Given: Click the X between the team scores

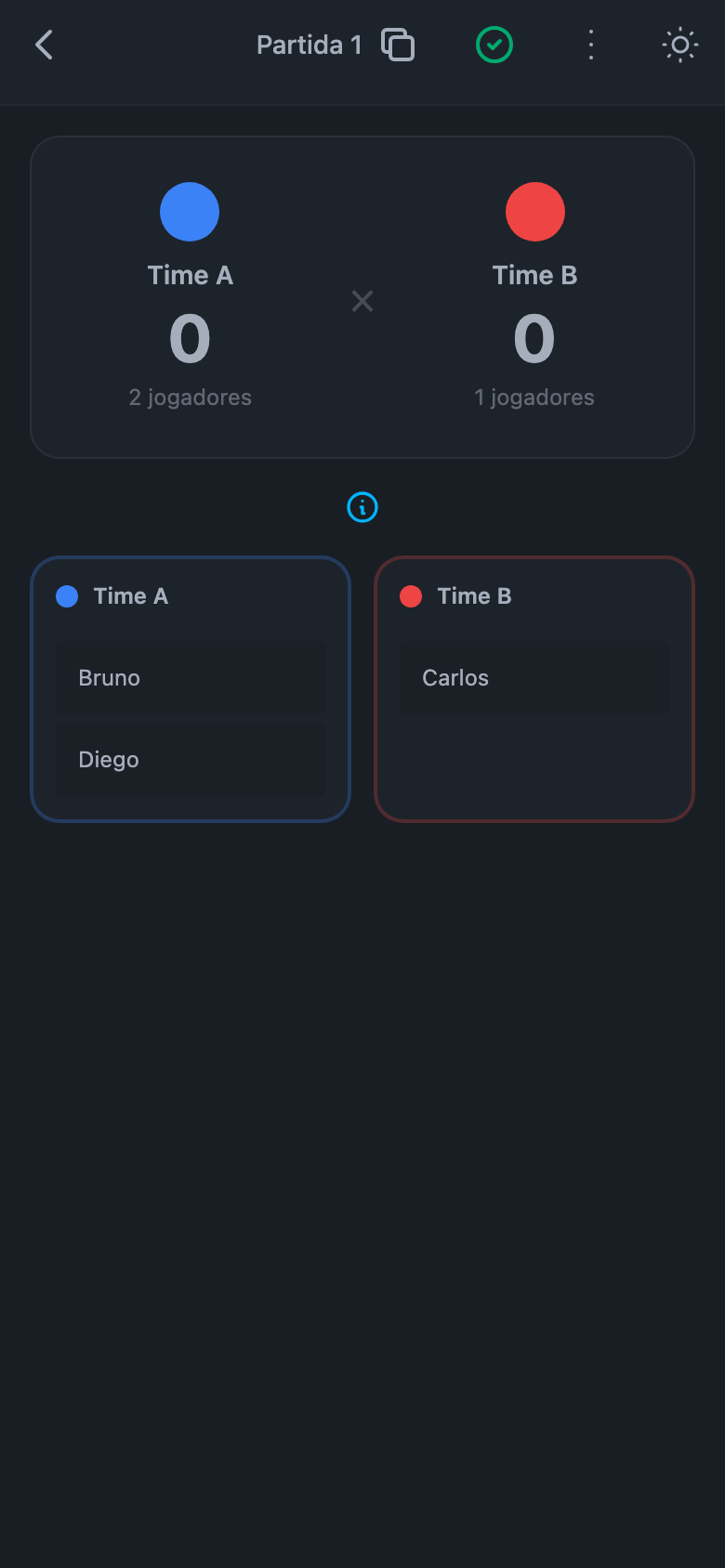Looking at the screenshot, I should pos(362,301).
